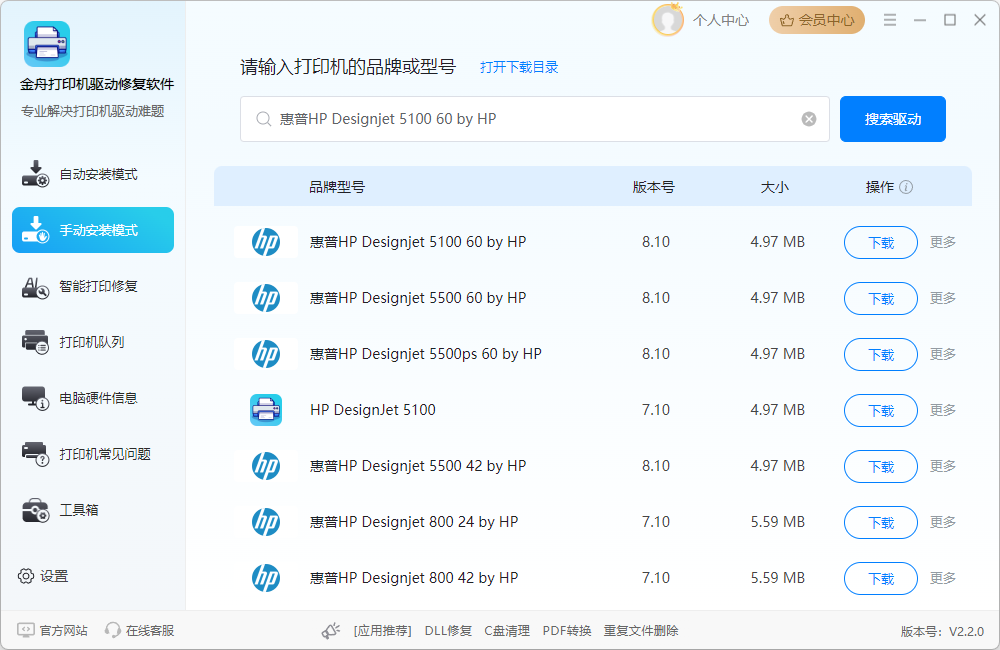Expand 更多 for Designjet 800 24 row
Viewport: 1000px width, 650px height.
tap(943, 522)
